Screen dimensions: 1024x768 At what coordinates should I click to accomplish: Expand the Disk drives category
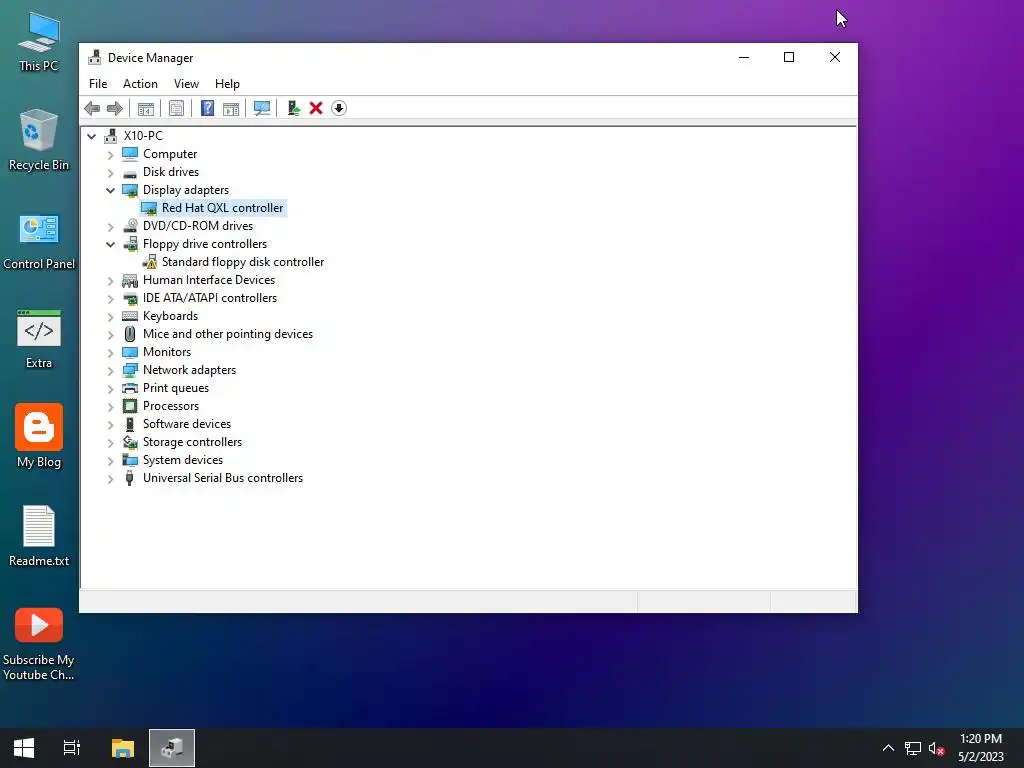pyautogui.click(x=110, y=173)
